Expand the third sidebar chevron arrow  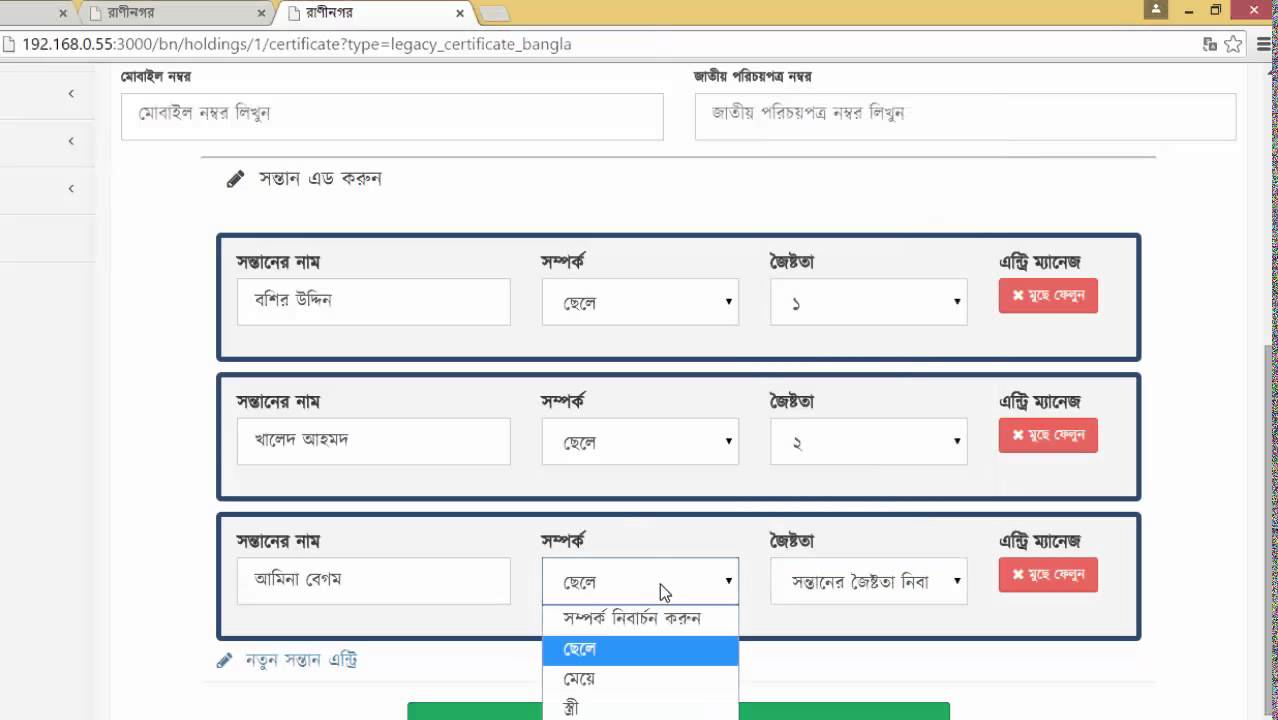point(71,188)
